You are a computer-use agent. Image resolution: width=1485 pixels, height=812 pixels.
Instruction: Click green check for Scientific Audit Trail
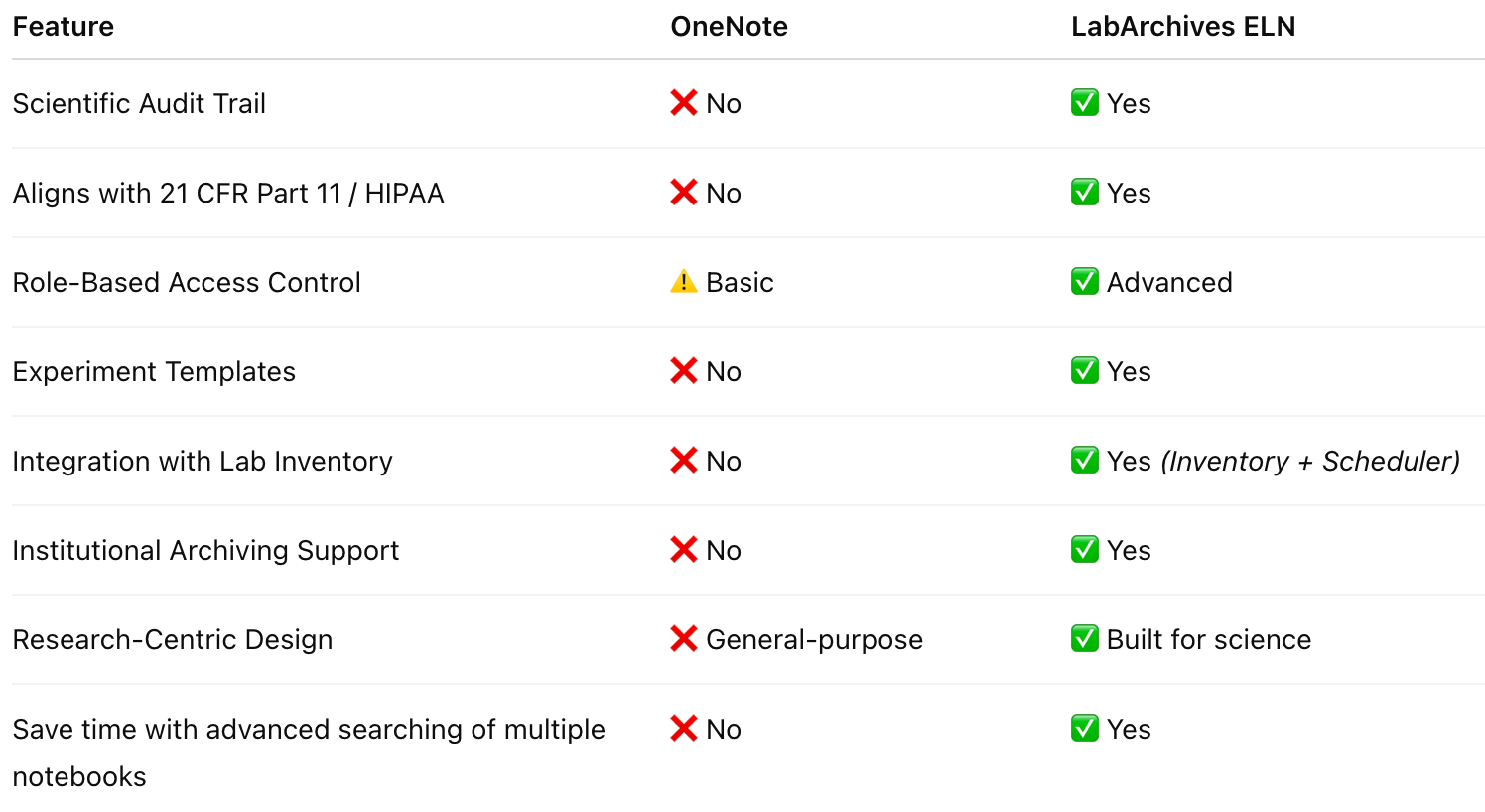tap(1085, 103)
